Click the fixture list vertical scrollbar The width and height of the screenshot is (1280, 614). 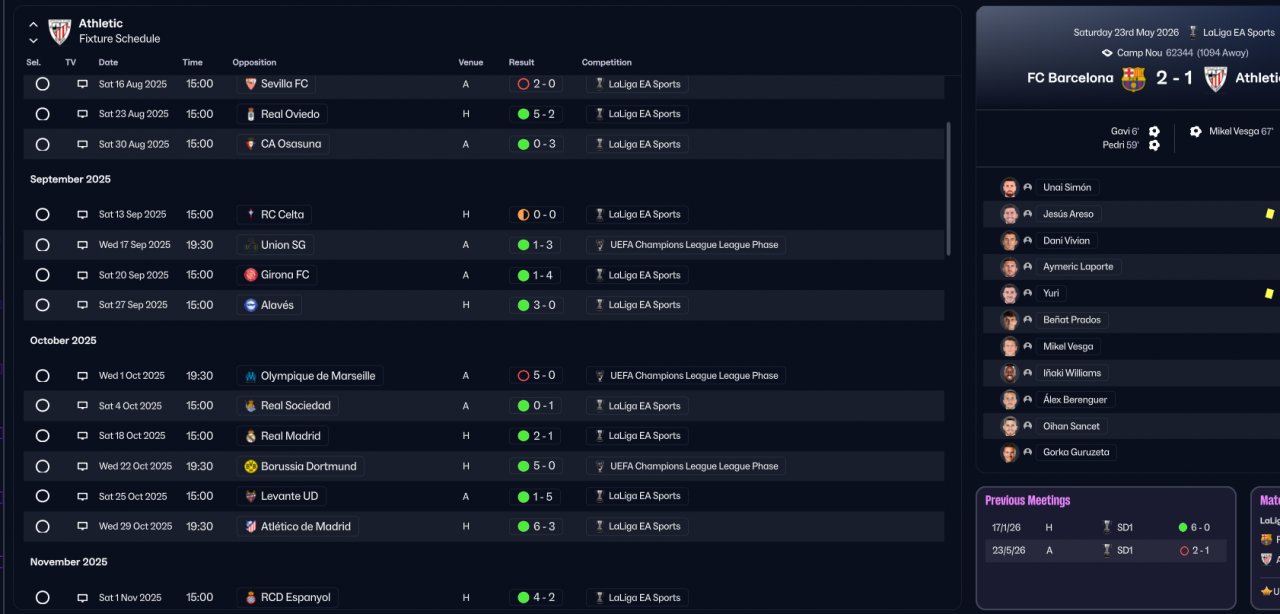[950, 190]
